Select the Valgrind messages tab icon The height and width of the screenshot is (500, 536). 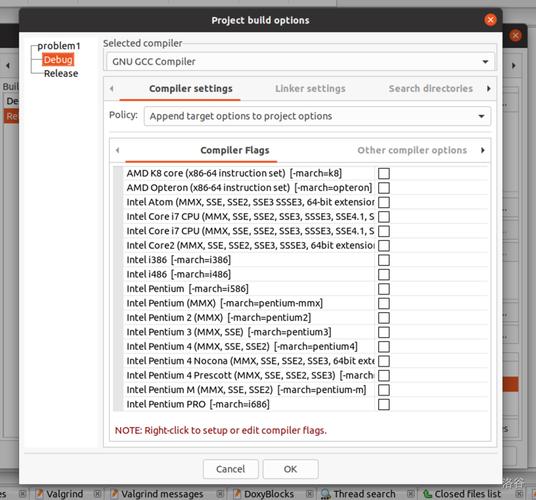[115, 494]
